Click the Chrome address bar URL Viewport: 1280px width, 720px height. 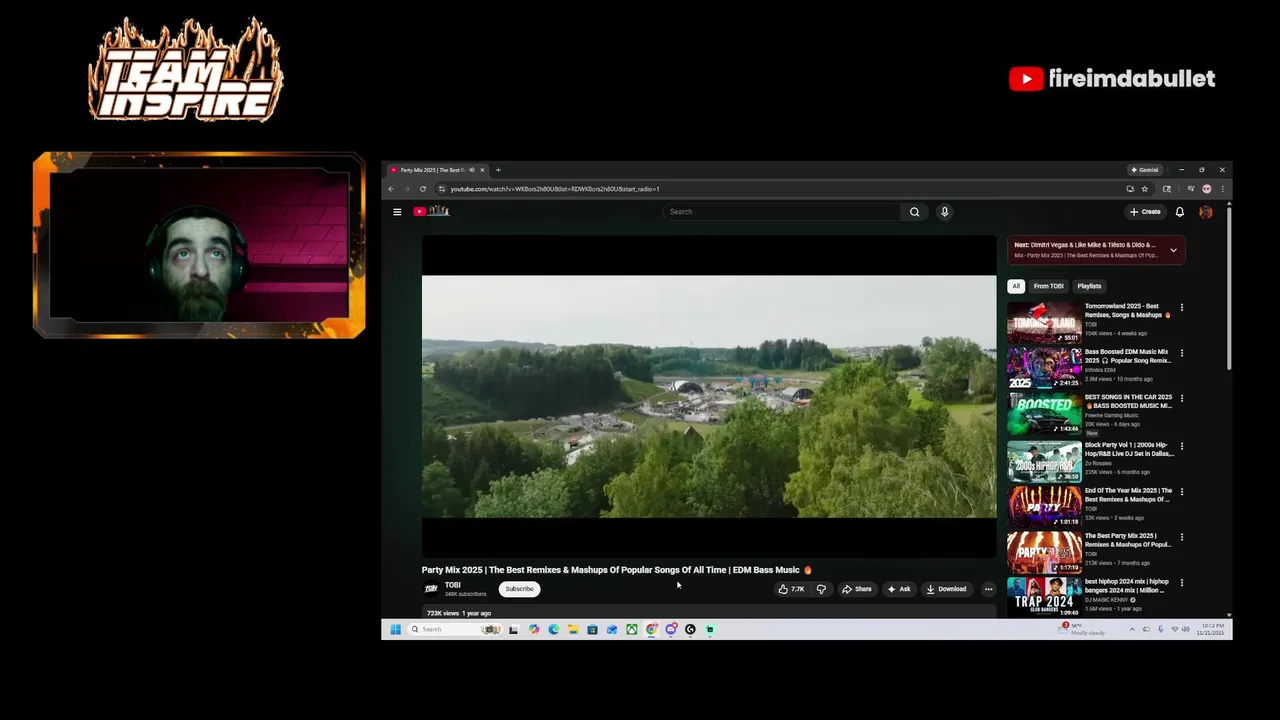555,189
